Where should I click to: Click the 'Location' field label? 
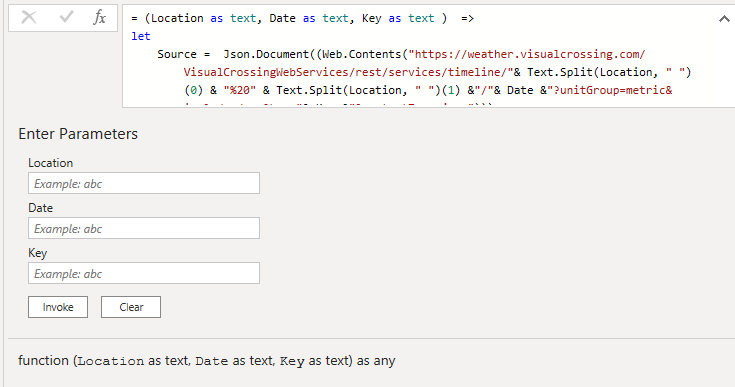click(x=51, y=163)
